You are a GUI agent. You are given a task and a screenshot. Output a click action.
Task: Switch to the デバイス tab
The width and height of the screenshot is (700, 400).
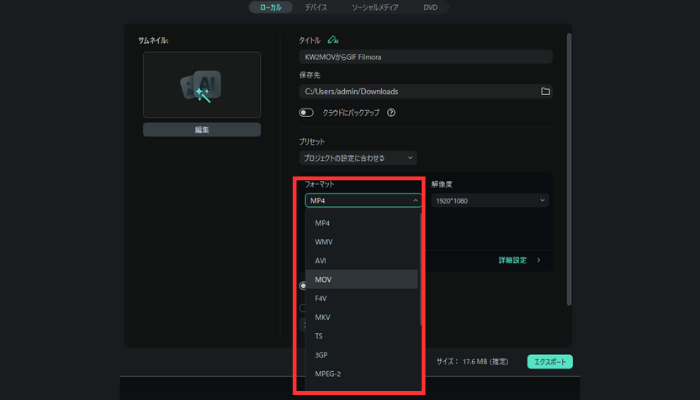point(316,7)
